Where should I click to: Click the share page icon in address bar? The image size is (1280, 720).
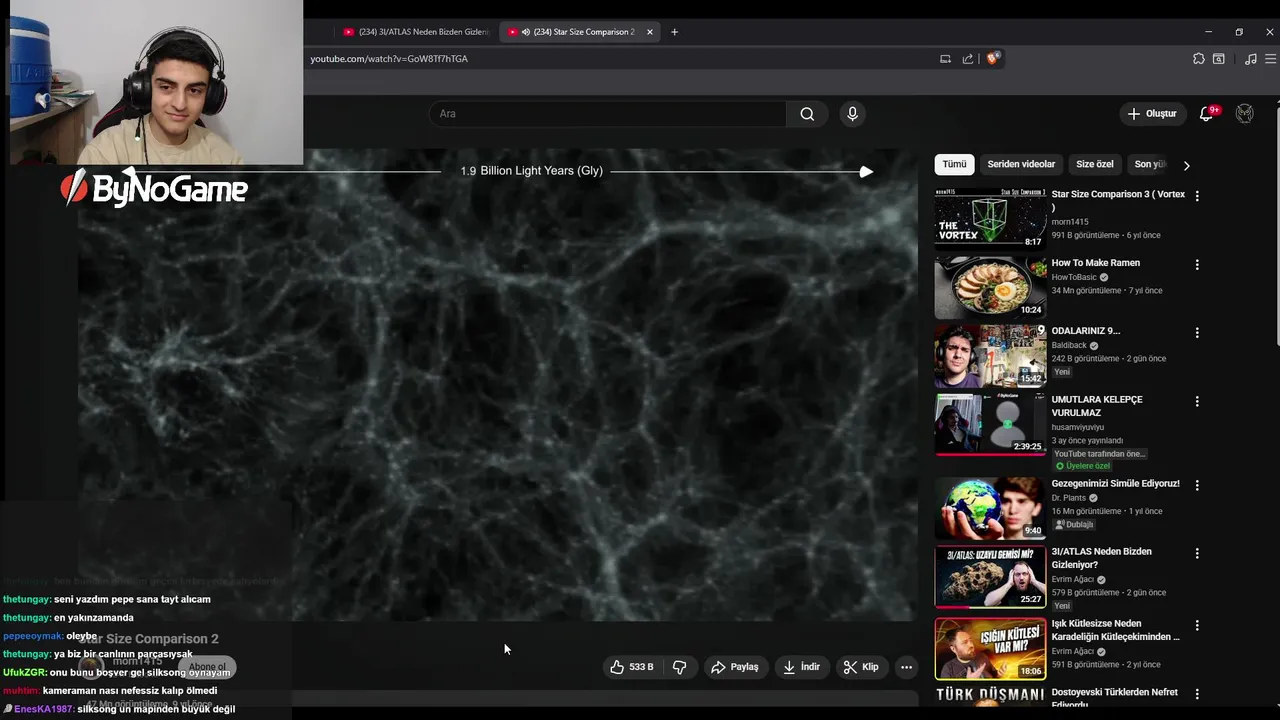click(968, 59)
